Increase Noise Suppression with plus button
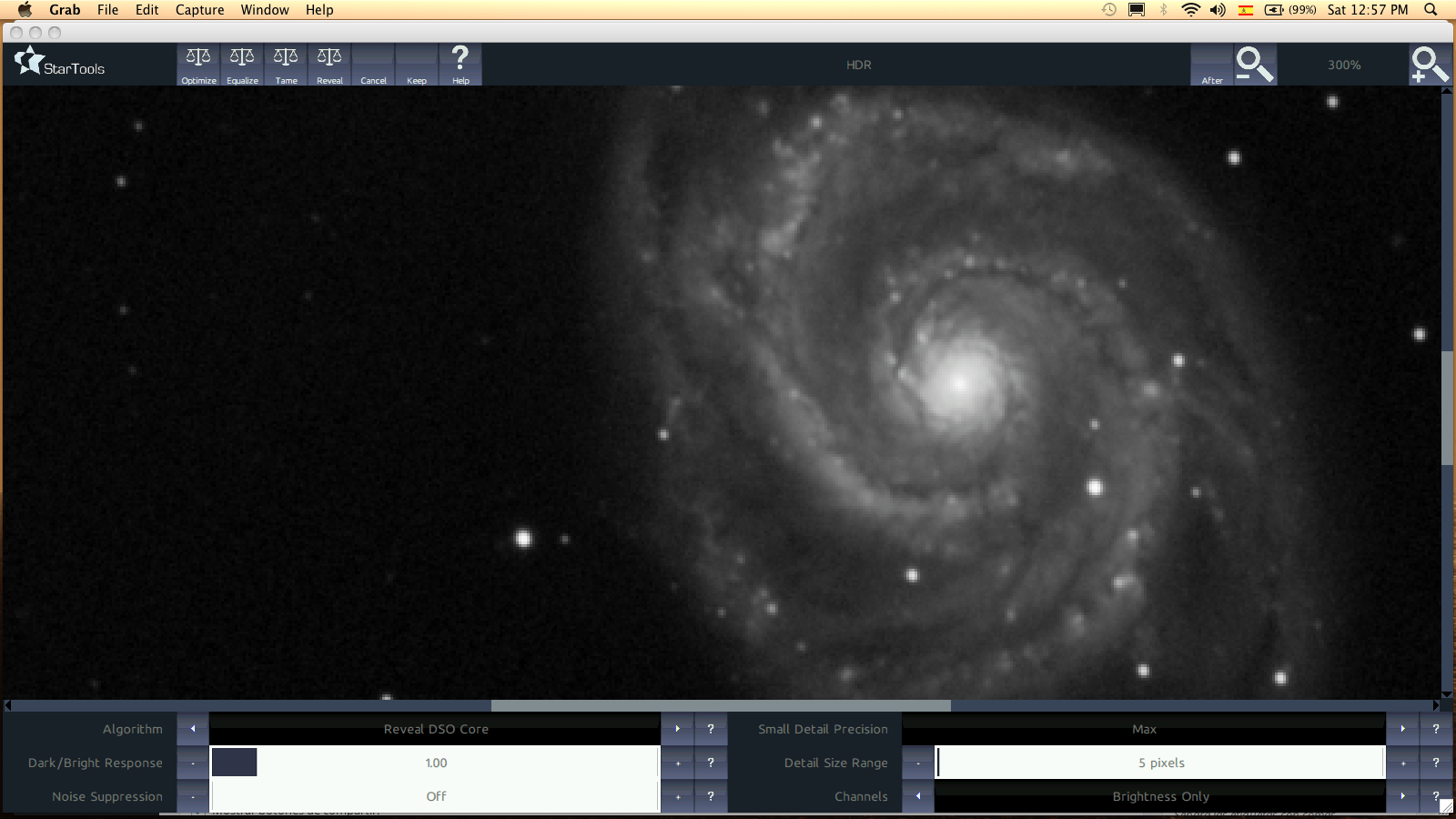Image resolution: width=1456 pixels, height=819 pixels. [677, 796]
